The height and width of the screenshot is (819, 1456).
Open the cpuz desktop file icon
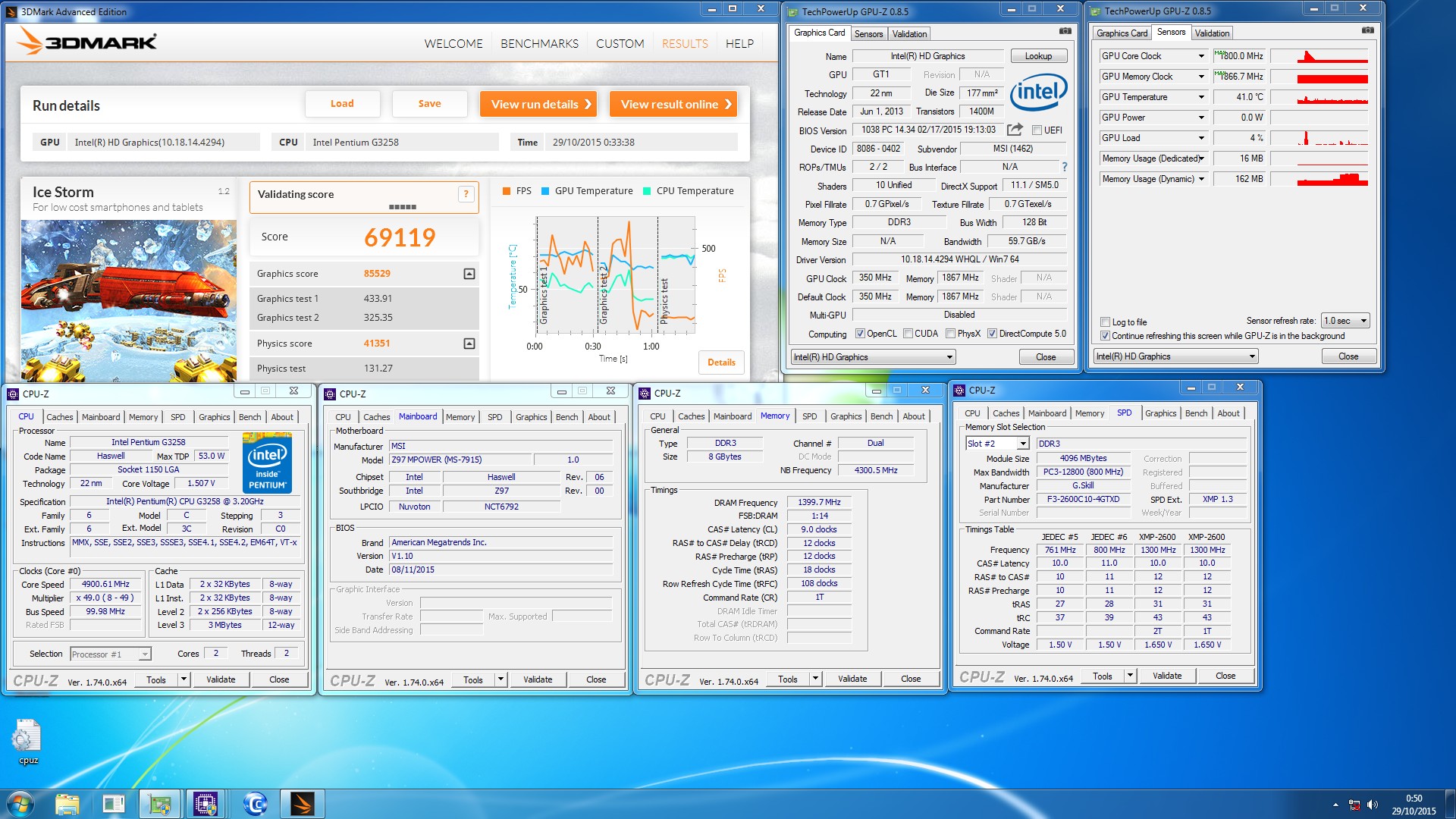click(x=28, y=742)
